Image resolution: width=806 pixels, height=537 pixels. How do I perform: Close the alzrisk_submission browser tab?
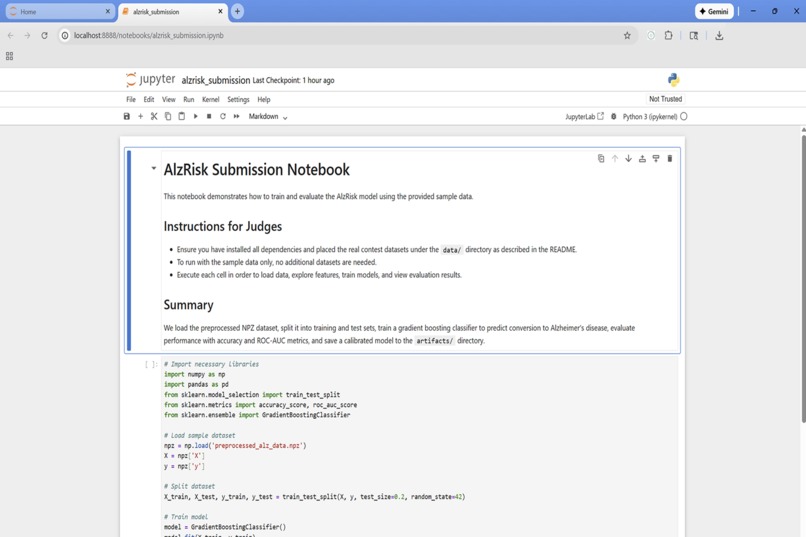click(220, 11)
